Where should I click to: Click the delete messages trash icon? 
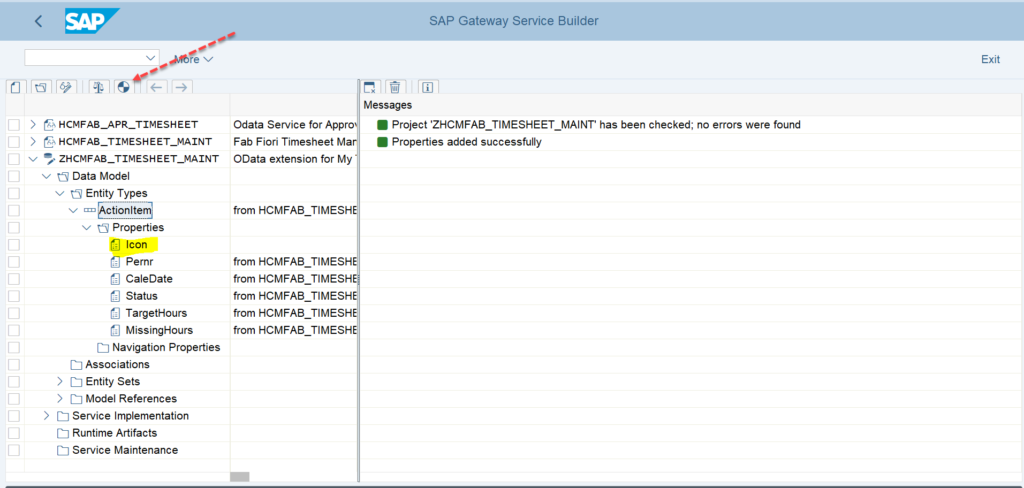tap(396, 87)
